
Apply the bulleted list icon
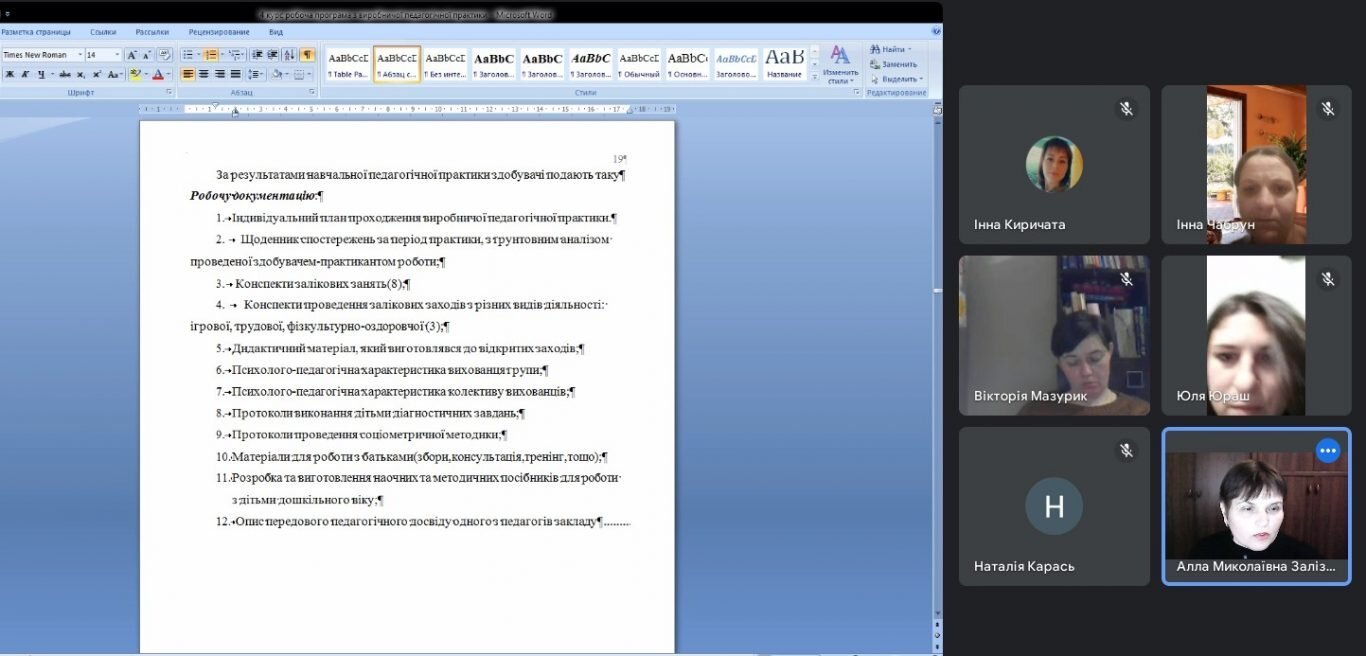[x=188, y=55]
